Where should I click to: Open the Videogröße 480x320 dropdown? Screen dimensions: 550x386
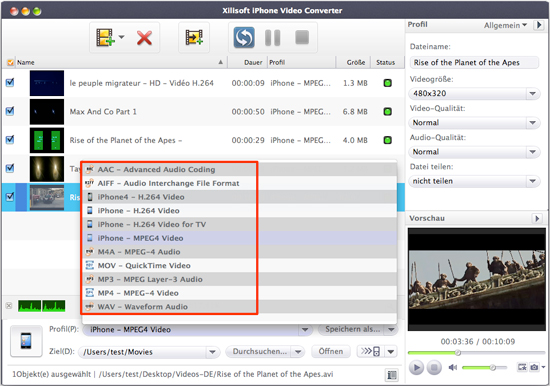tap(474, 93)
